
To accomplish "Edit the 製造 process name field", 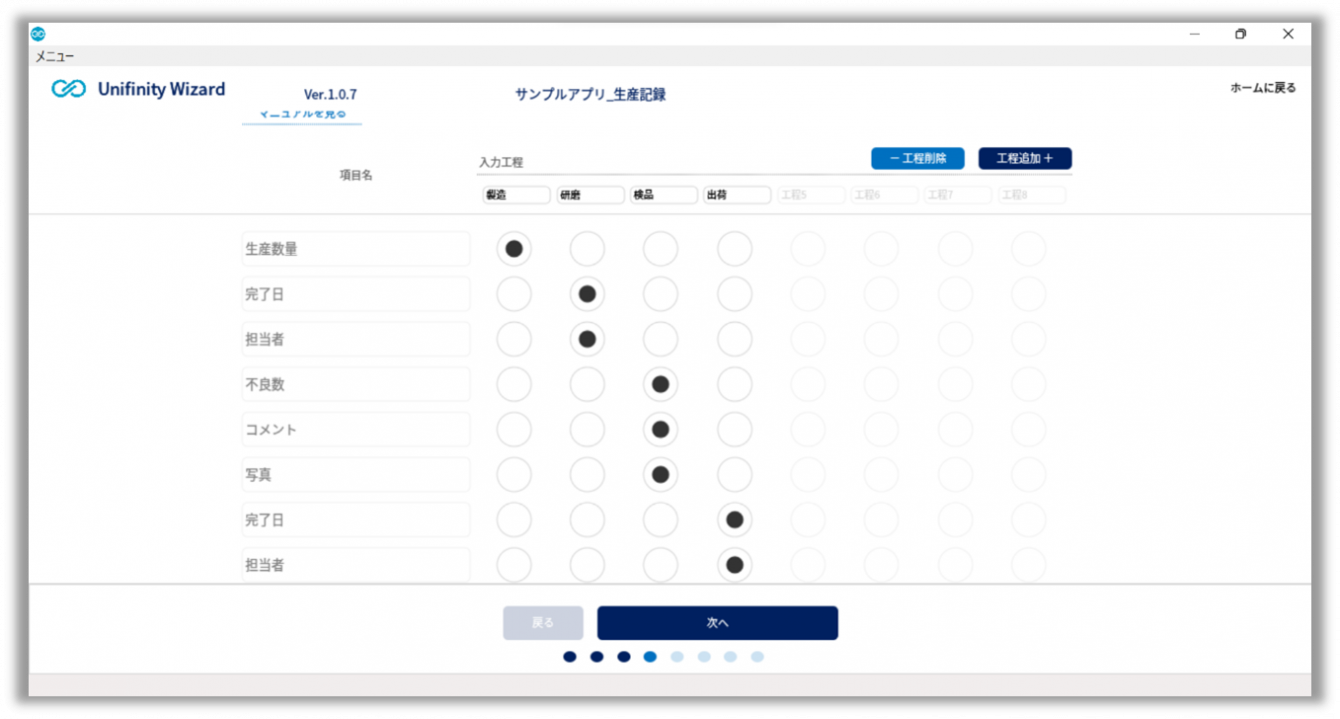I will pos(516,195).
